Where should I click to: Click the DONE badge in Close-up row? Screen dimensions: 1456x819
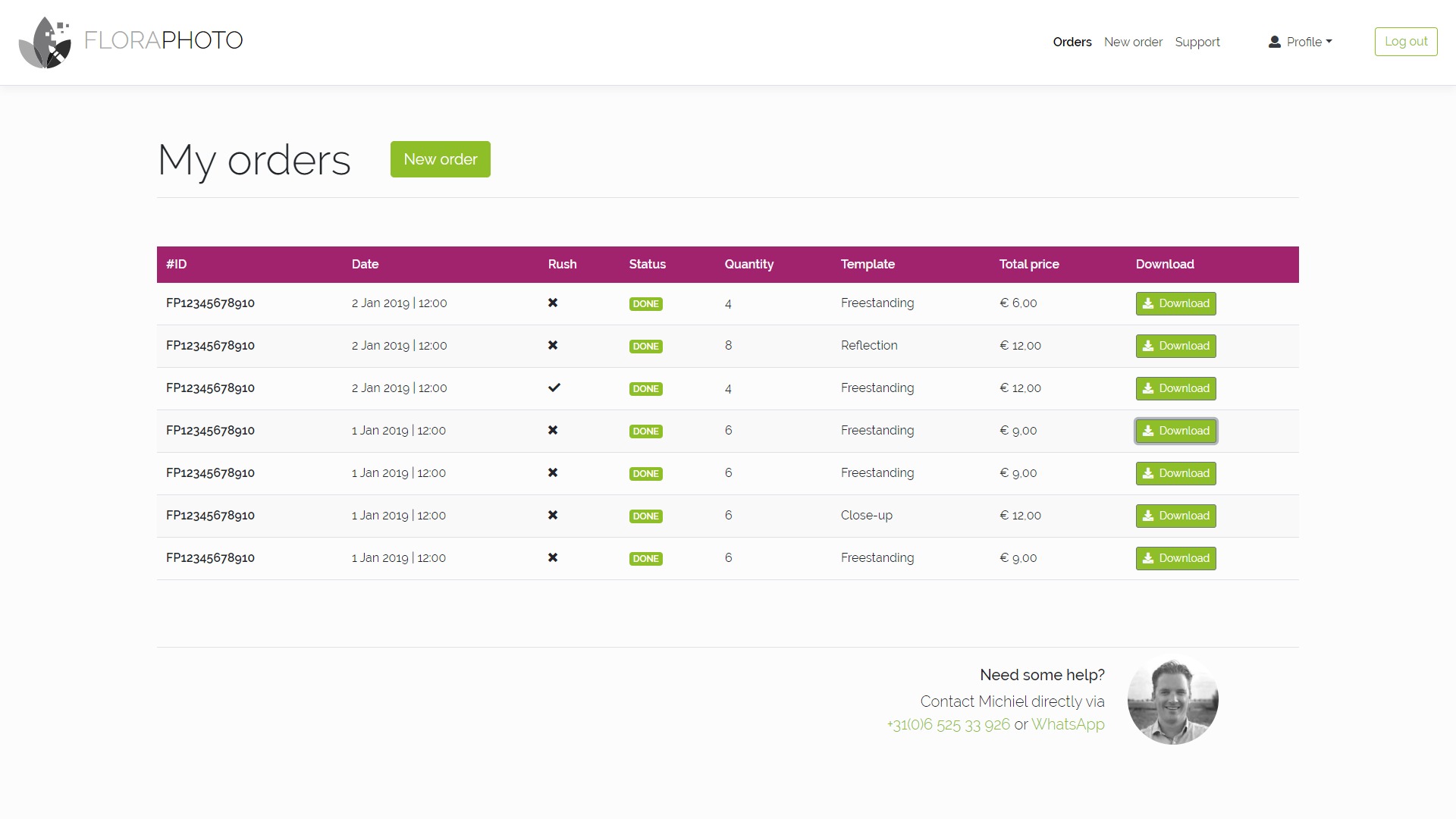coord(645,516)
